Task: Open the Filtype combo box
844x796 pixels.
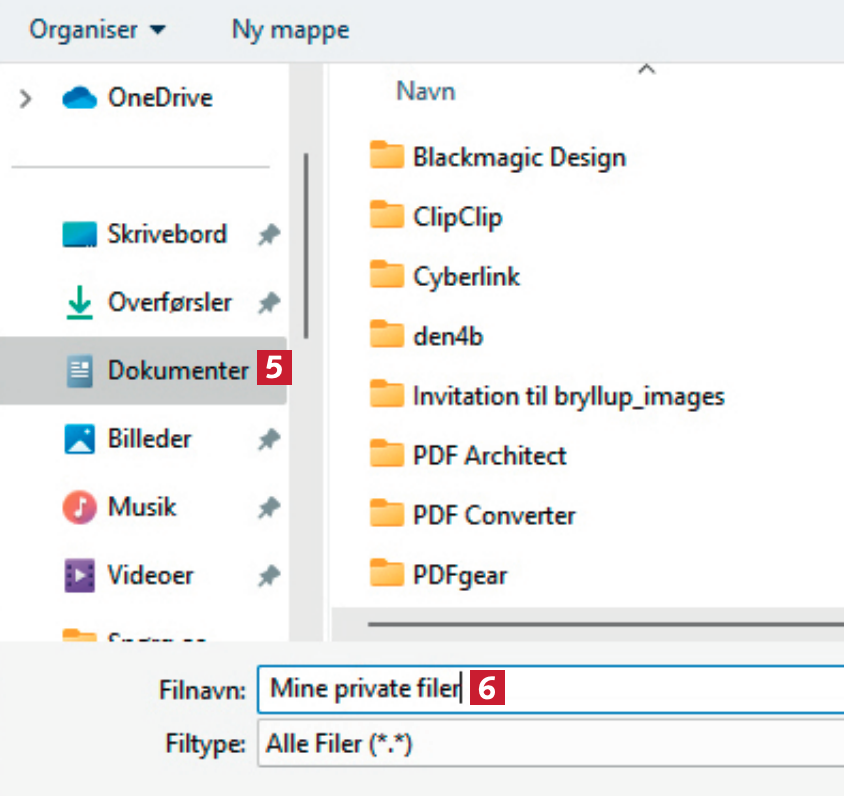Action: [x=550, y=744]
